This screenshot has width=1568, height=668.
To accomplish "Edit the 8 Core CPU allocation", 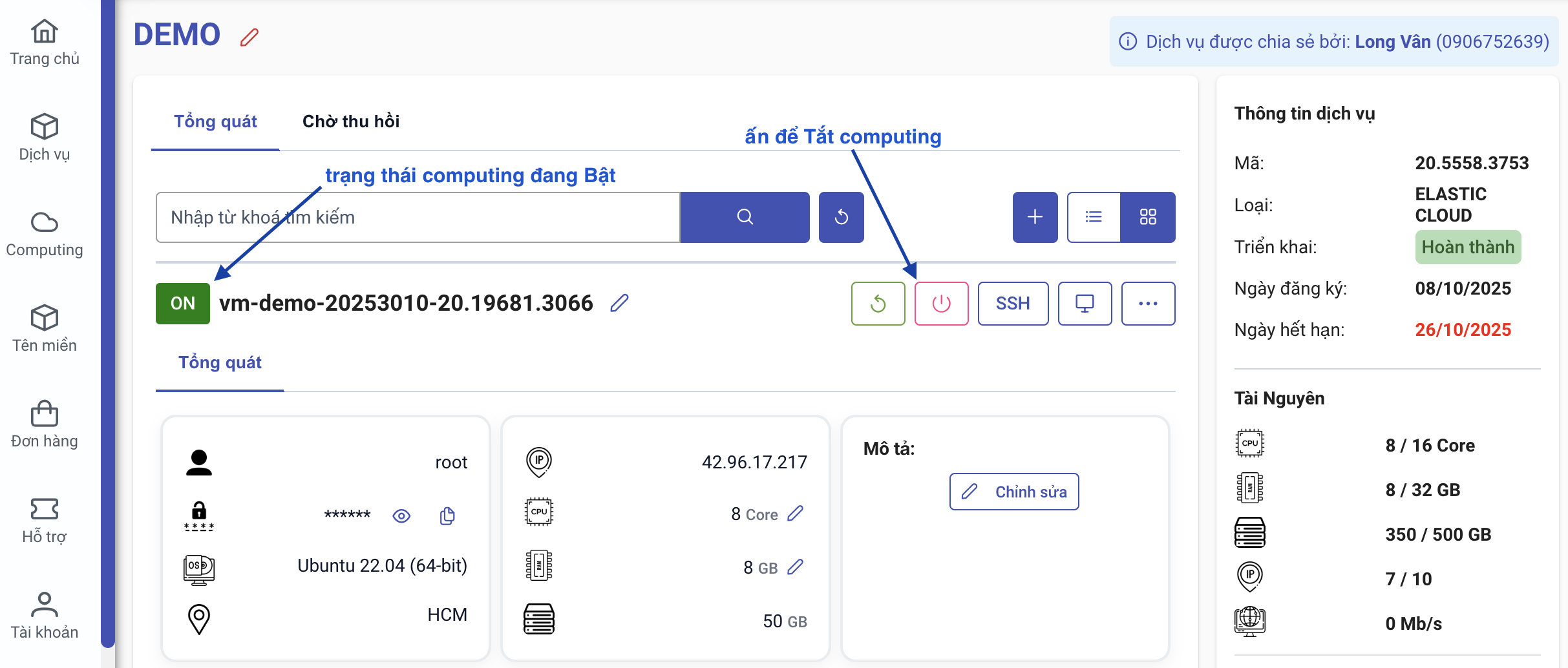I will [796, 514].
